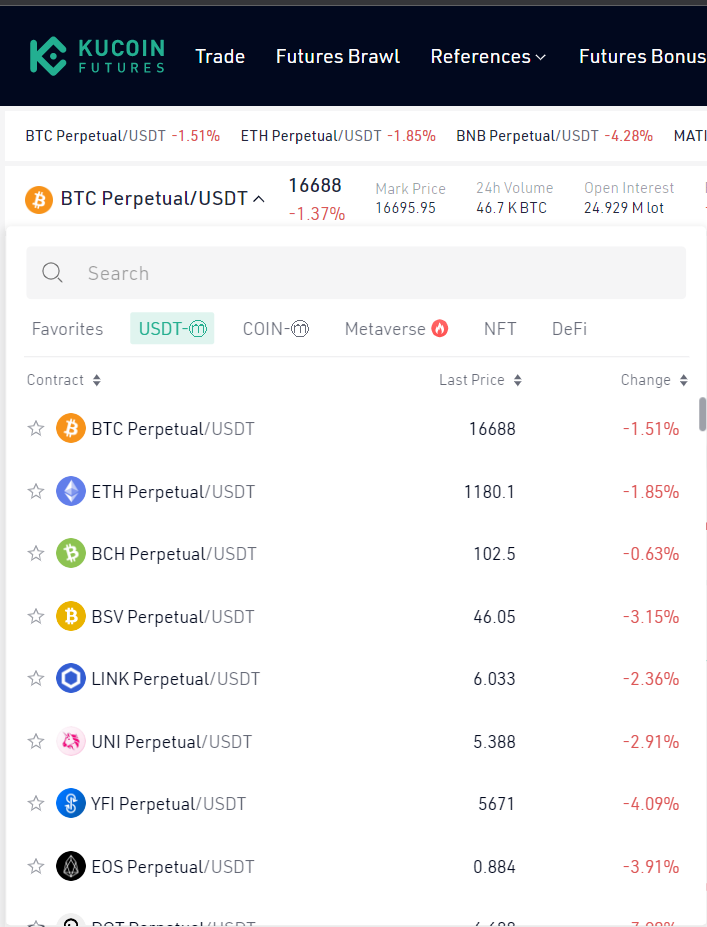
Task: Click the Bitcoin coin icon in the list
Action: [x=71, y=429]
